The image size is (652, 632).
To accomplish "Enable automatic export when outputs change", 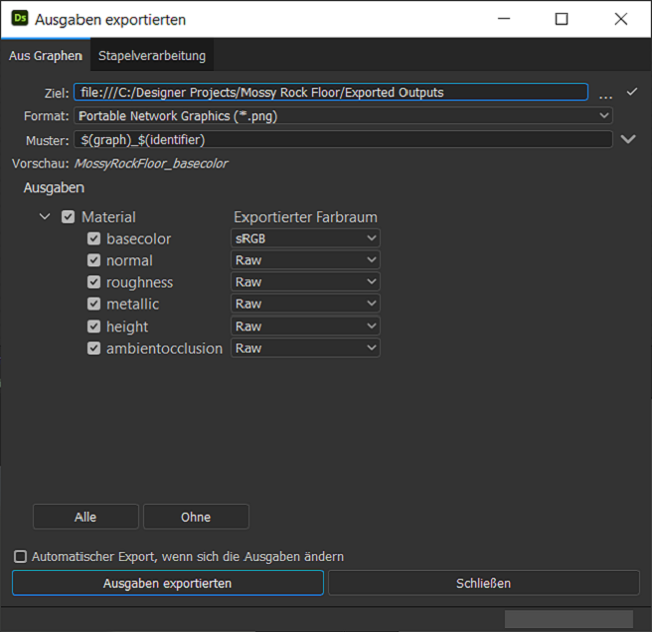I will (x=20, y=557).
